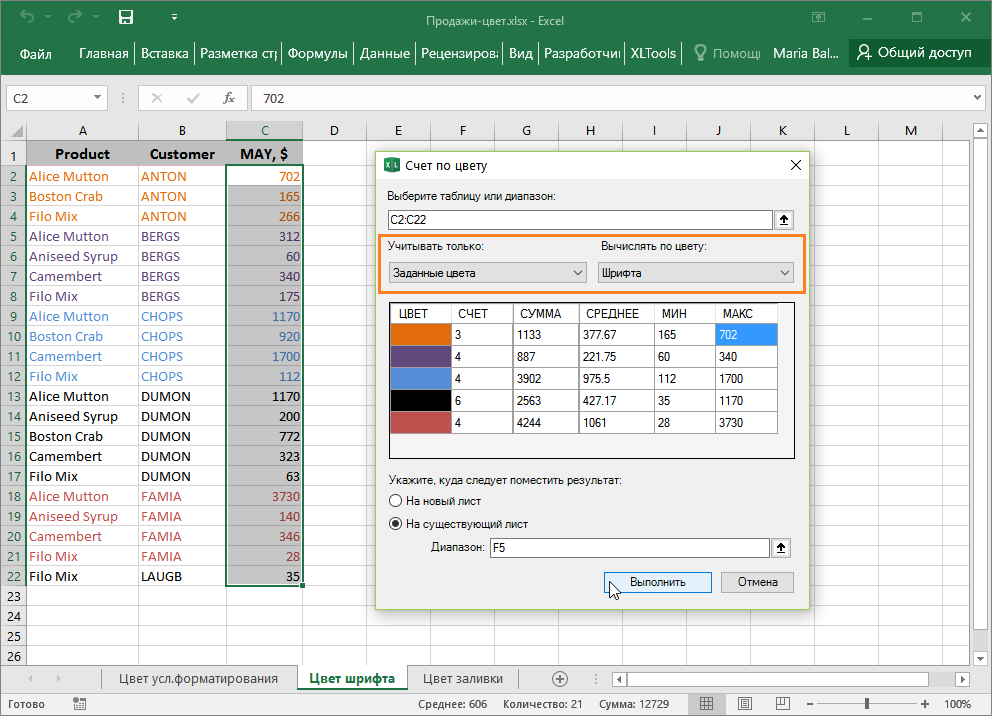Image resolution: width=992 pixels, height=716 pixels.
Task: Click the Помощь lightbulb icon on ribbon
Action: click(698, 54)
